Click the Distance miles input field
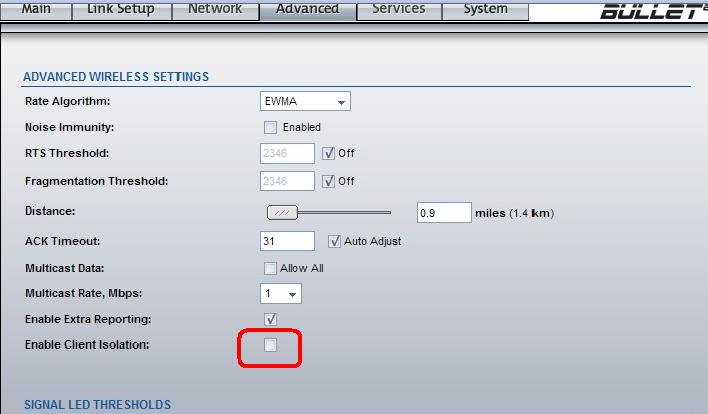 [444, 213]
